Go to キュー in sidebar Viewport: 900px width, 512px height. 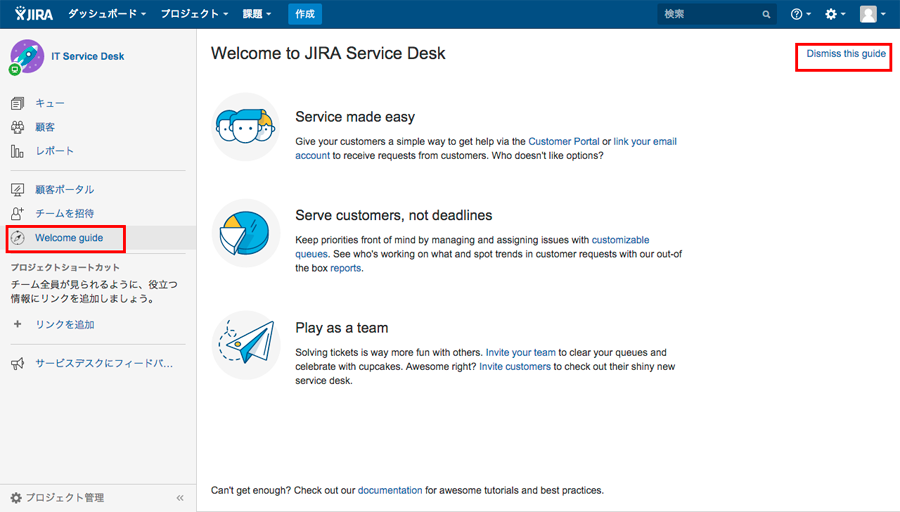pos(50,103)
